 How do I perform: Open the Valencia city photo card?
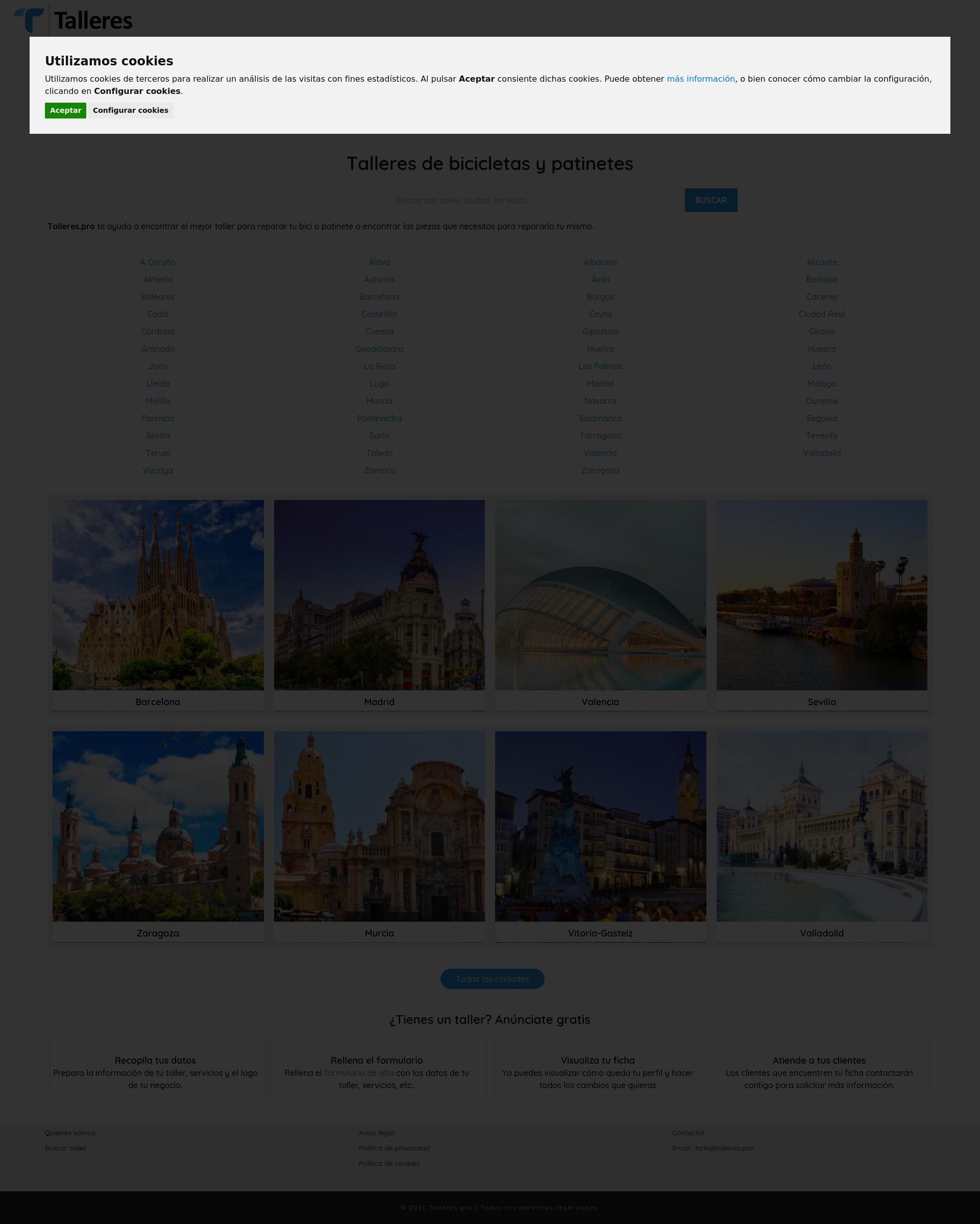(600, 605)
